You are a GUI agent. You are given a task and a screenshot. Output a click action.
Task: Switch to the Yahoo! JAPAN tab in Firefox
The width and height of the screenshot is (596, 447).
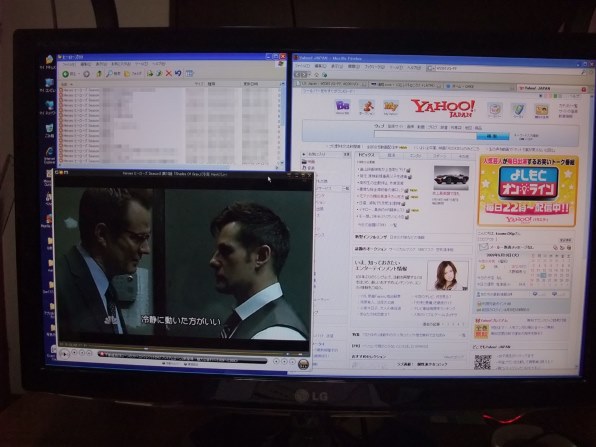pyautogui.click(x=549, y=88)
